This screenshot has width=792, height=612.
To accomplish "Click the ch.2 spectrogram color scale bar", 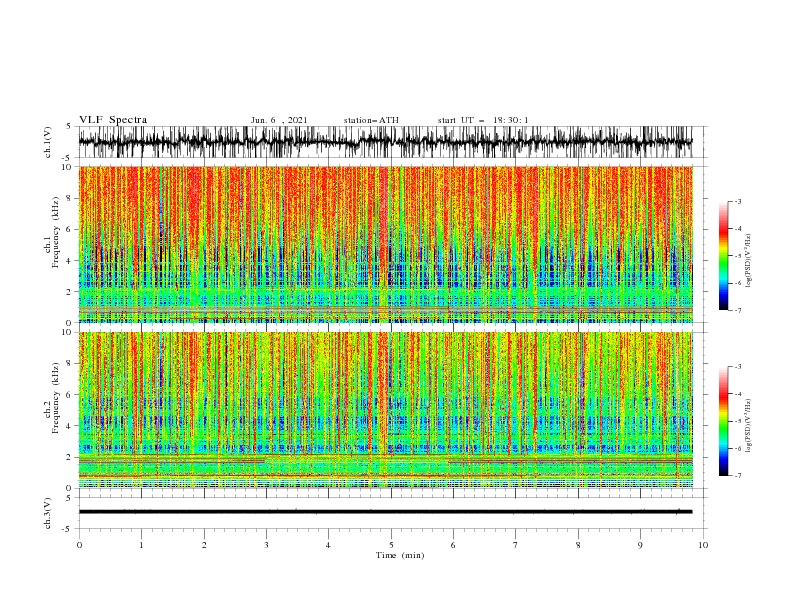I will 723,421.
